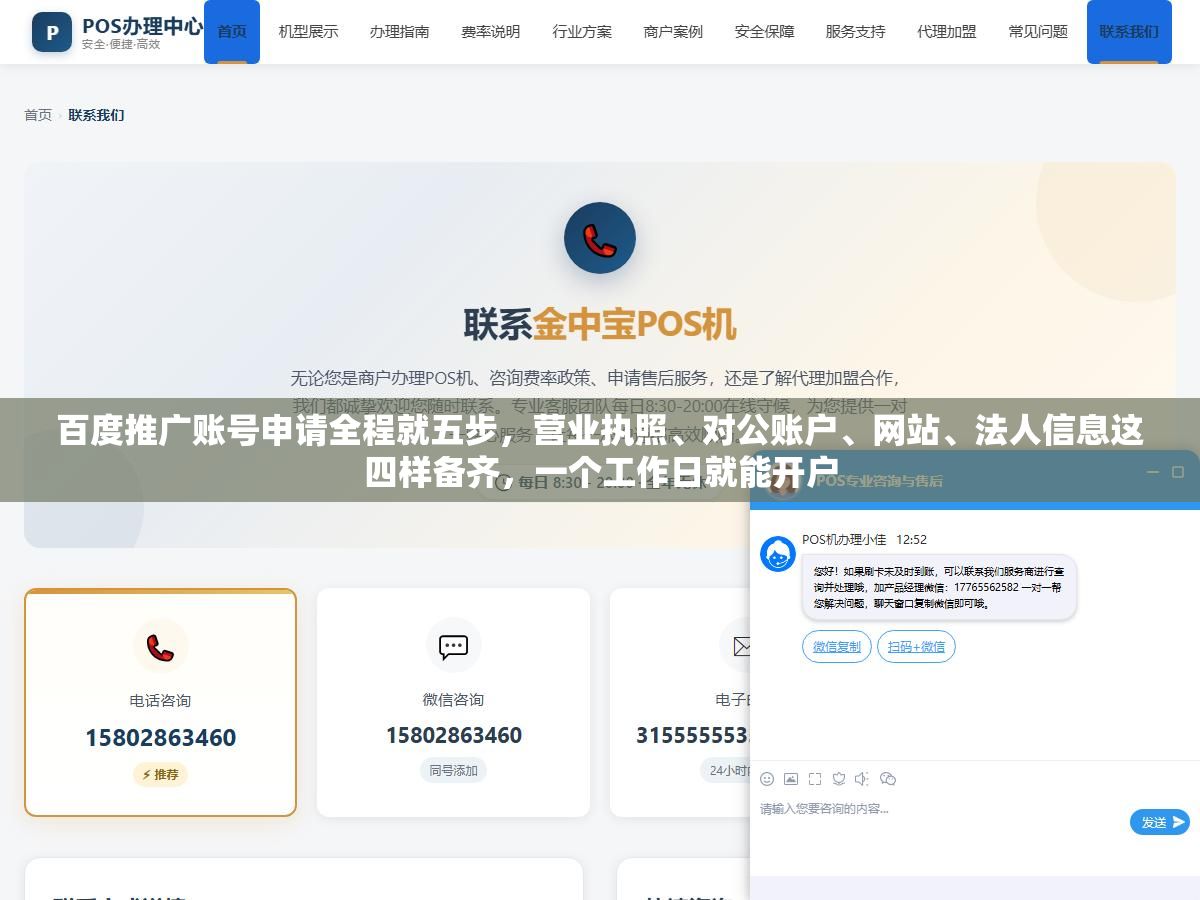The image size is (1200, 900).
Task: Open the emoji picker in chat window
Action: point(767,779)
